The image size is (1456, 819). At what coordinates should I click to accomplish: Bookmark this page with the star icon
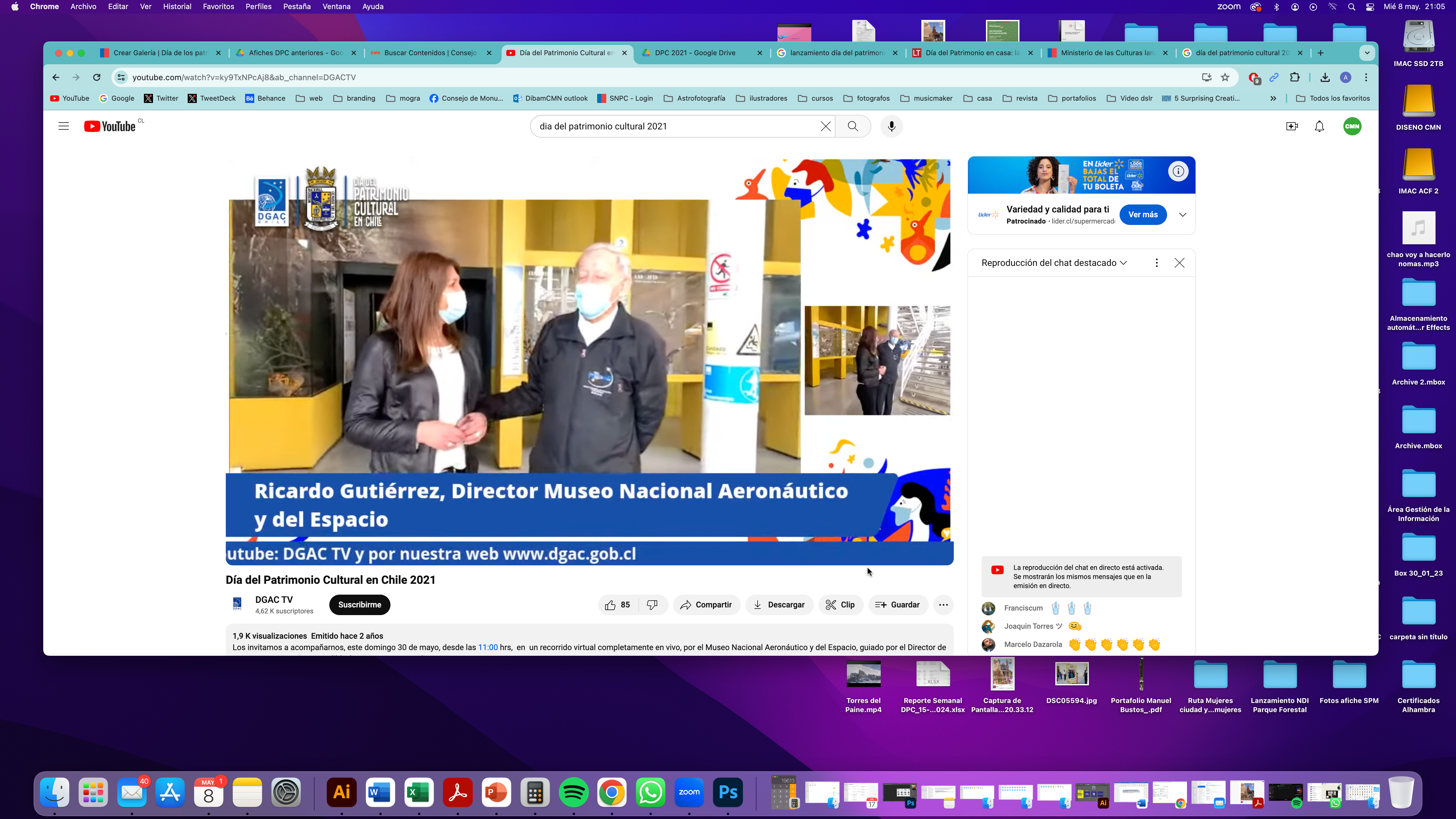point(1225,77)
